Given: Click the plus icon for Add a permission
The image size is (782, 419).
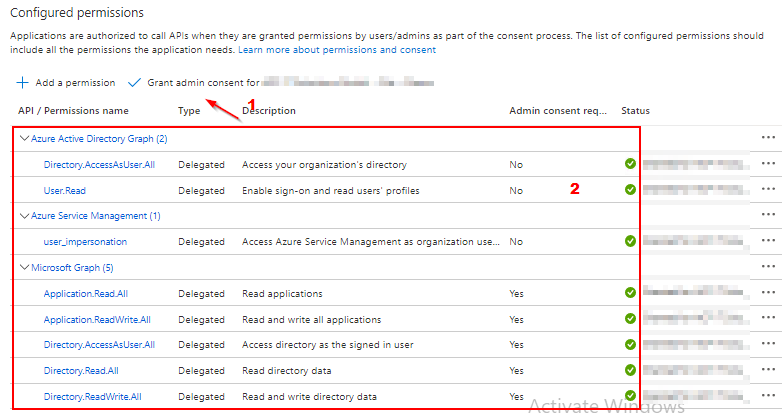Looking at the screenshot, I should tap(22, 83).
